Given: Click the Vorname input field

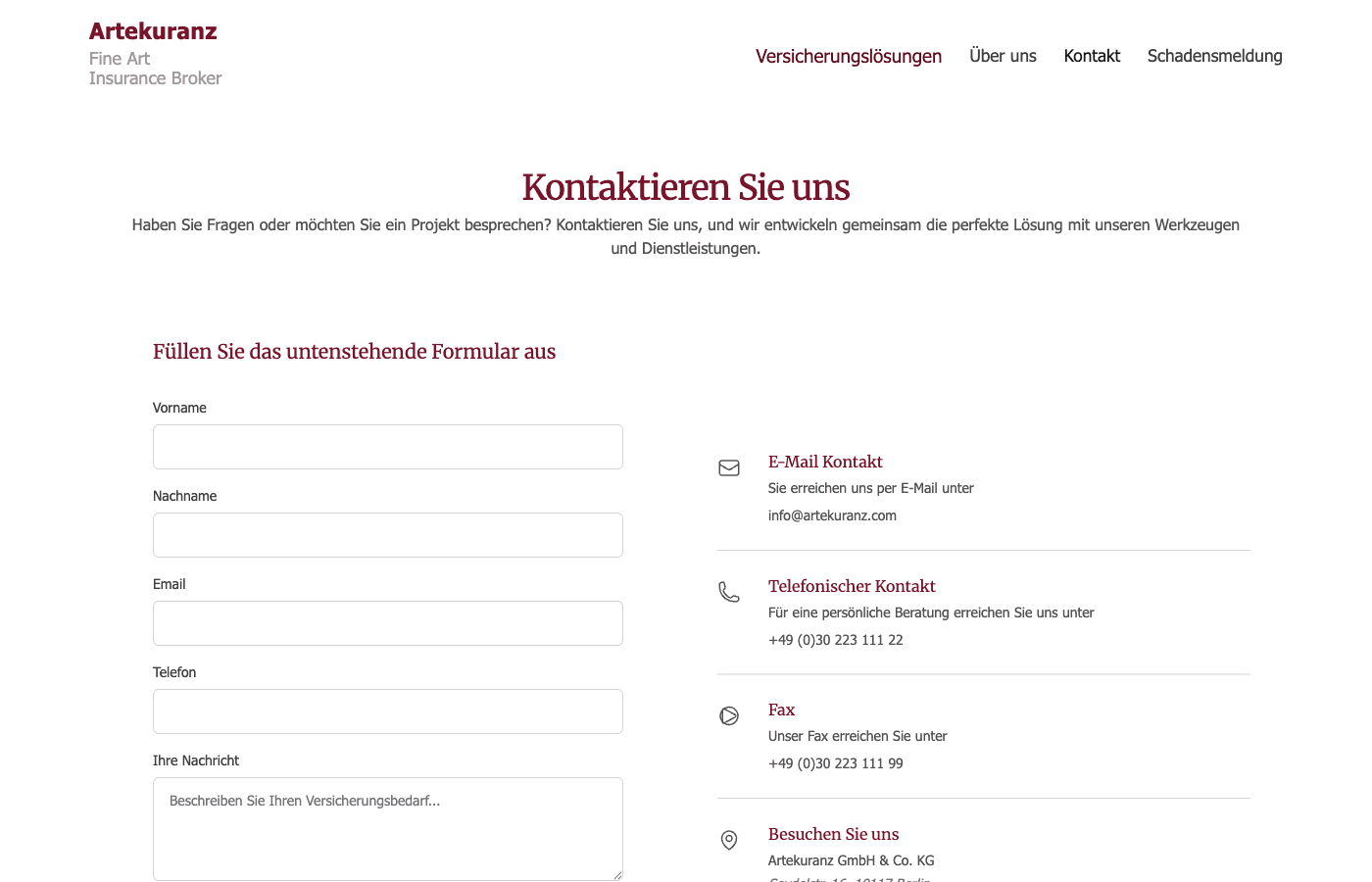Looking at the screenshot, I should tap(387, 447).
